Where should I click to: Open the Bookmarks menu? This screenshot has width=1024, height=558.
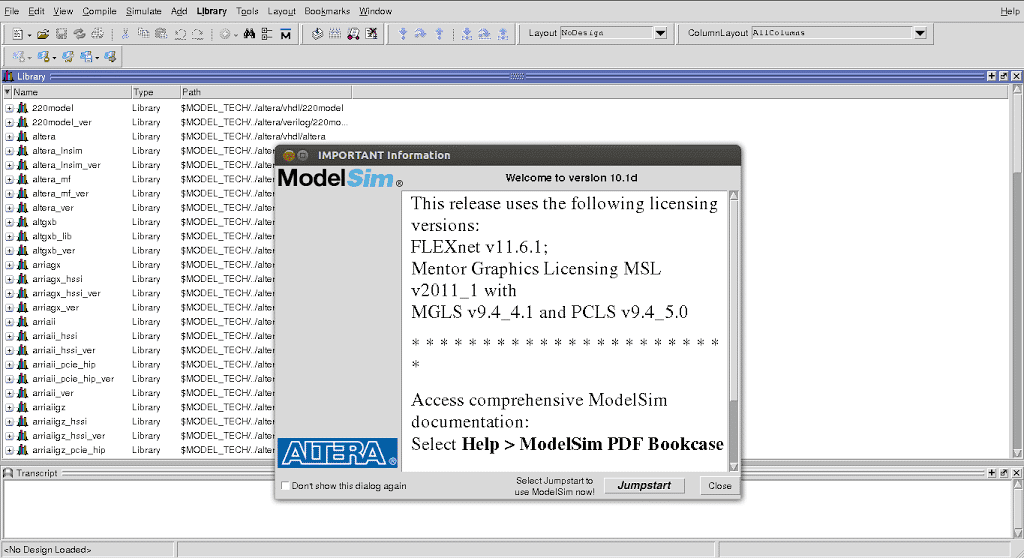327,11
